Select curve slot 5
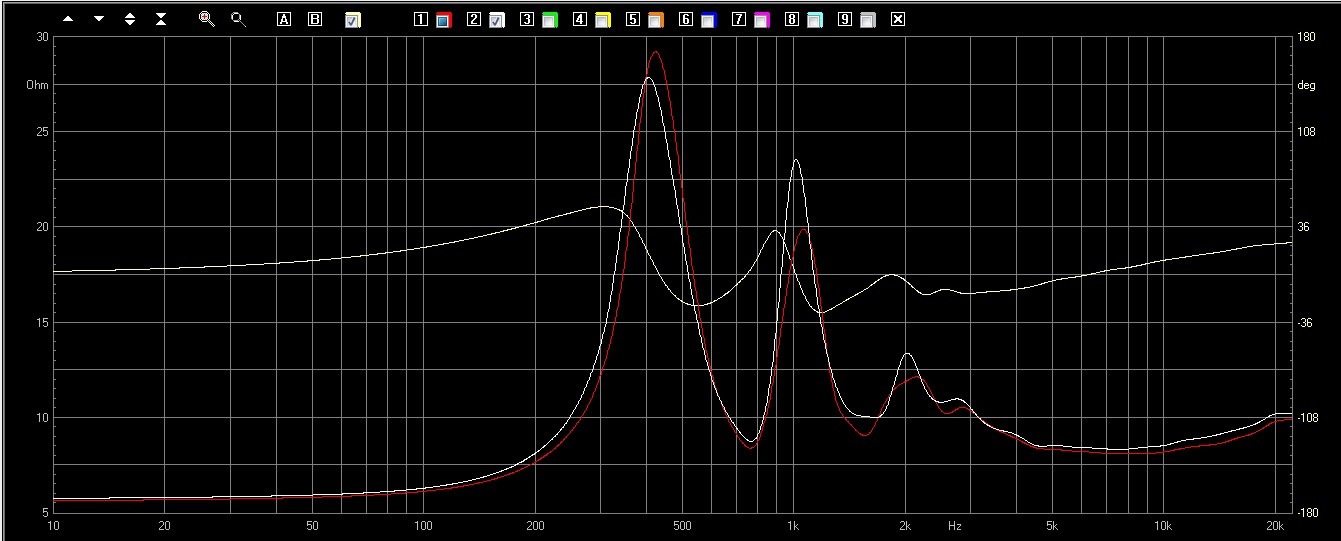 point(633,19)
